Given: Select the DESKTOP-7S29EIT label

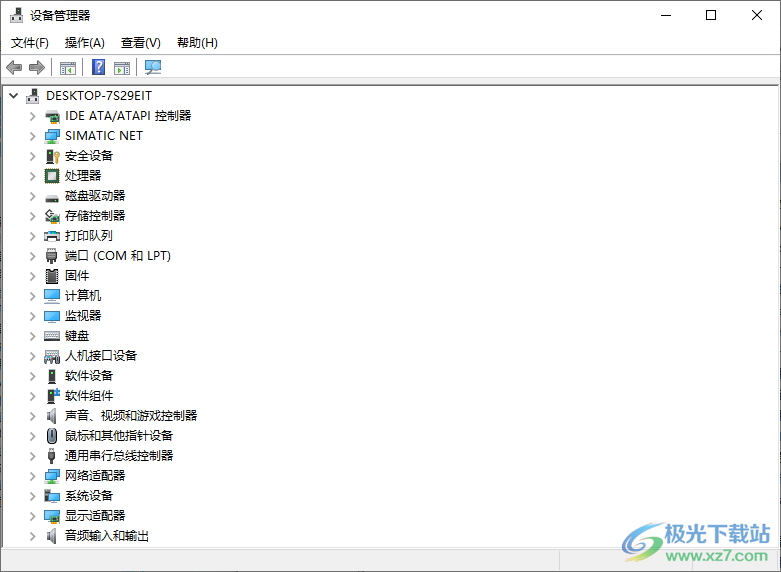Looking at the screenshot, I should pyautogui.click(x=99, y=96).
